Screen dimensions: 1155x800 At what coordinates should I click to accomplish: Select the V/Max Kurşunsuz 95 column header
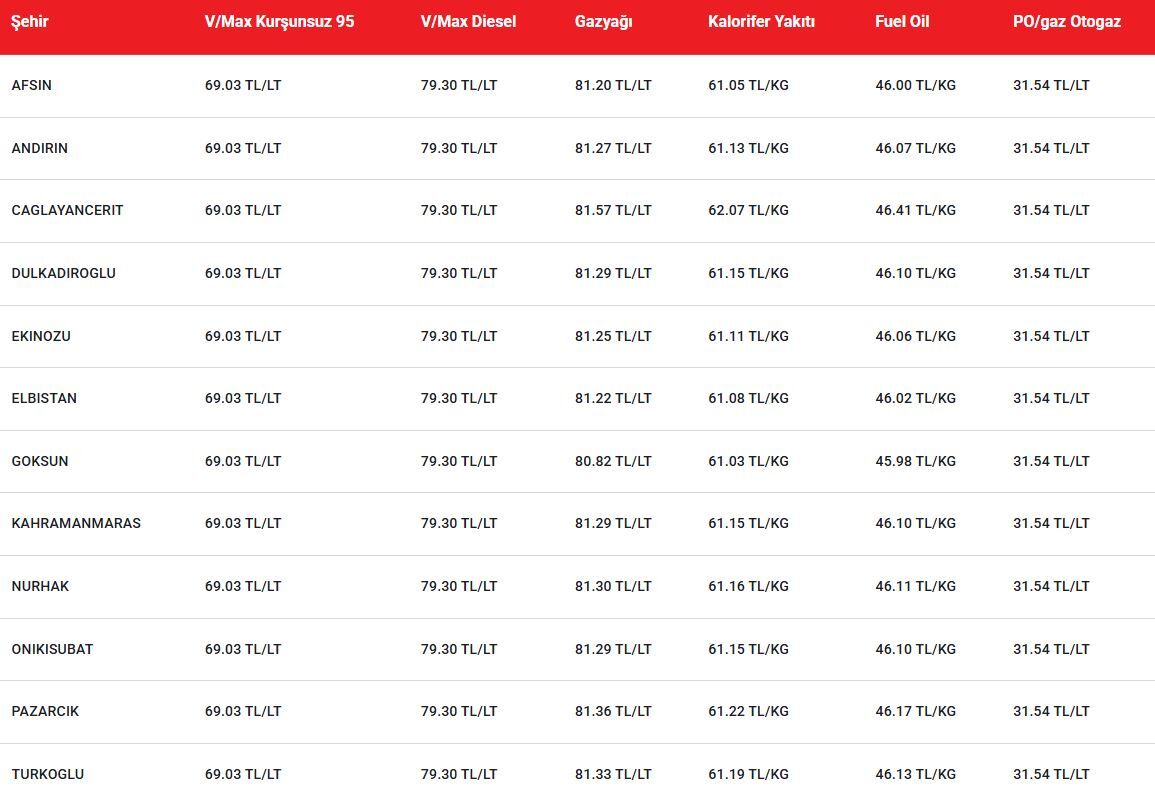279,21
